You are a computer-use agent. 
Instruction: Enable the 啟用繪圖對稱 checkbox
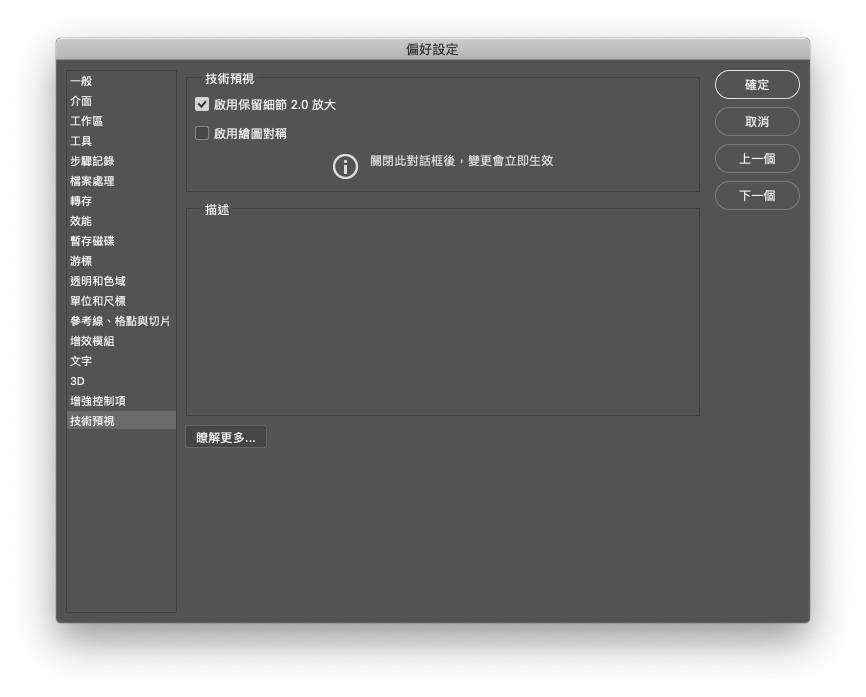click(202, 133)
